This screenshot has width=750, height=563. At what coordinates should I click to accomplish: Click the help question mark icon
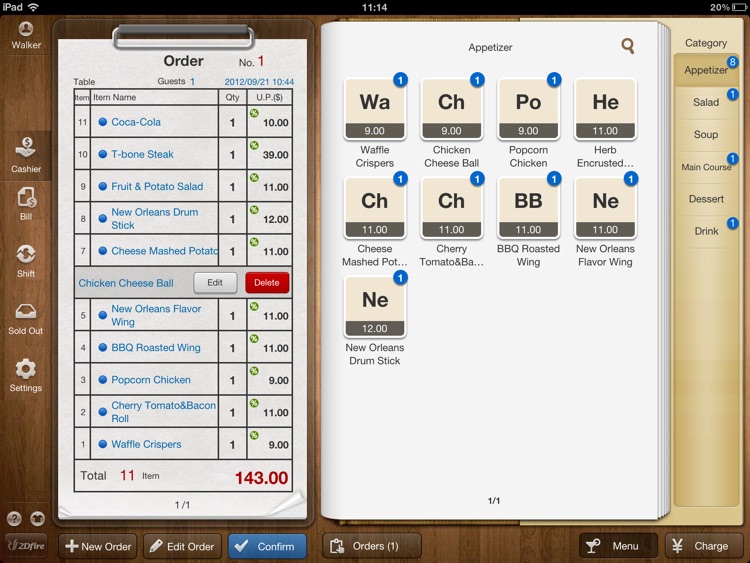pos(14,518)
